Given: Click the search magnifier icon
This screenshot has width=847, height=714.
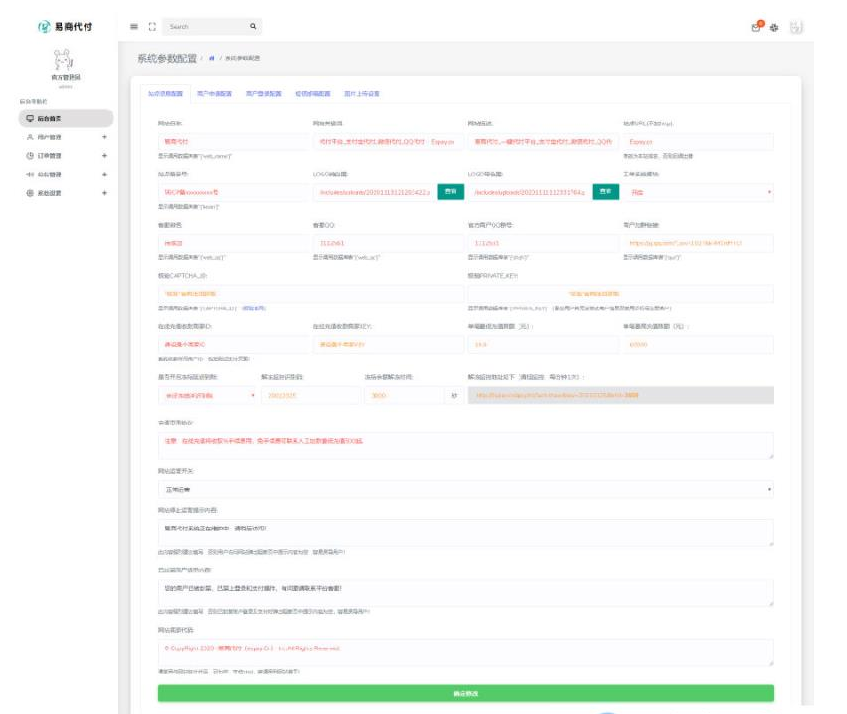Looking at the screenshot, I should pyautogui.click(x=252, y=26).
